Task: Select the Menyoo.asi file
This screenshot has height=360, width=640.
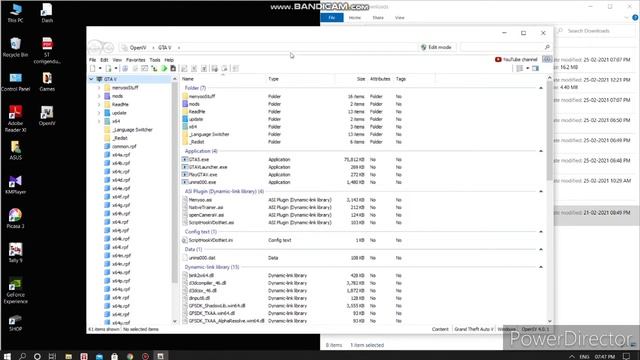Action: tap(200, 200)
